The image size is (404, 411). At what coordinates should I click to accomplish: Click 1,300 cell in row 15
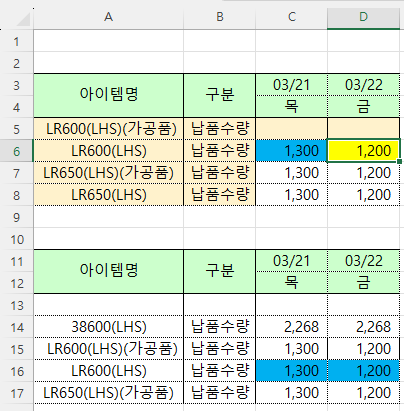click(x=292, y=349)
